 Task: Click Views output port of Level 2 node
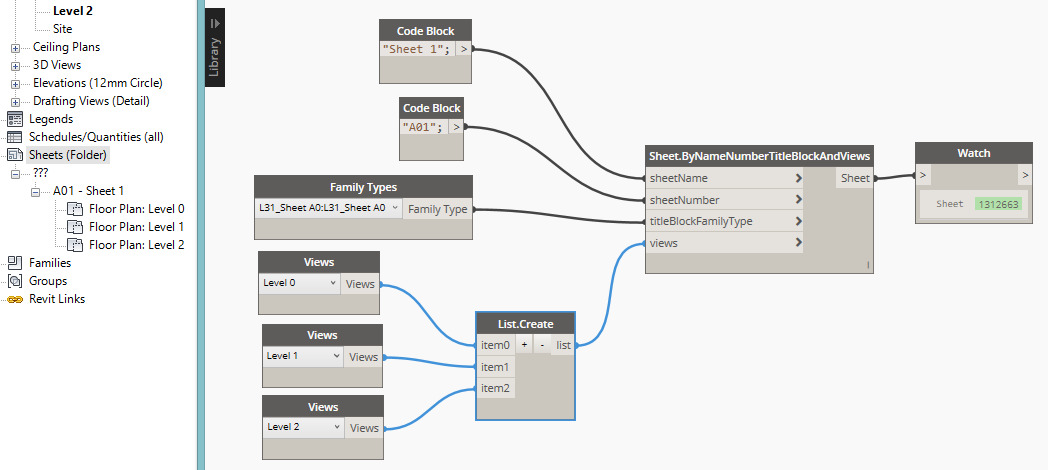coord(364,428)
